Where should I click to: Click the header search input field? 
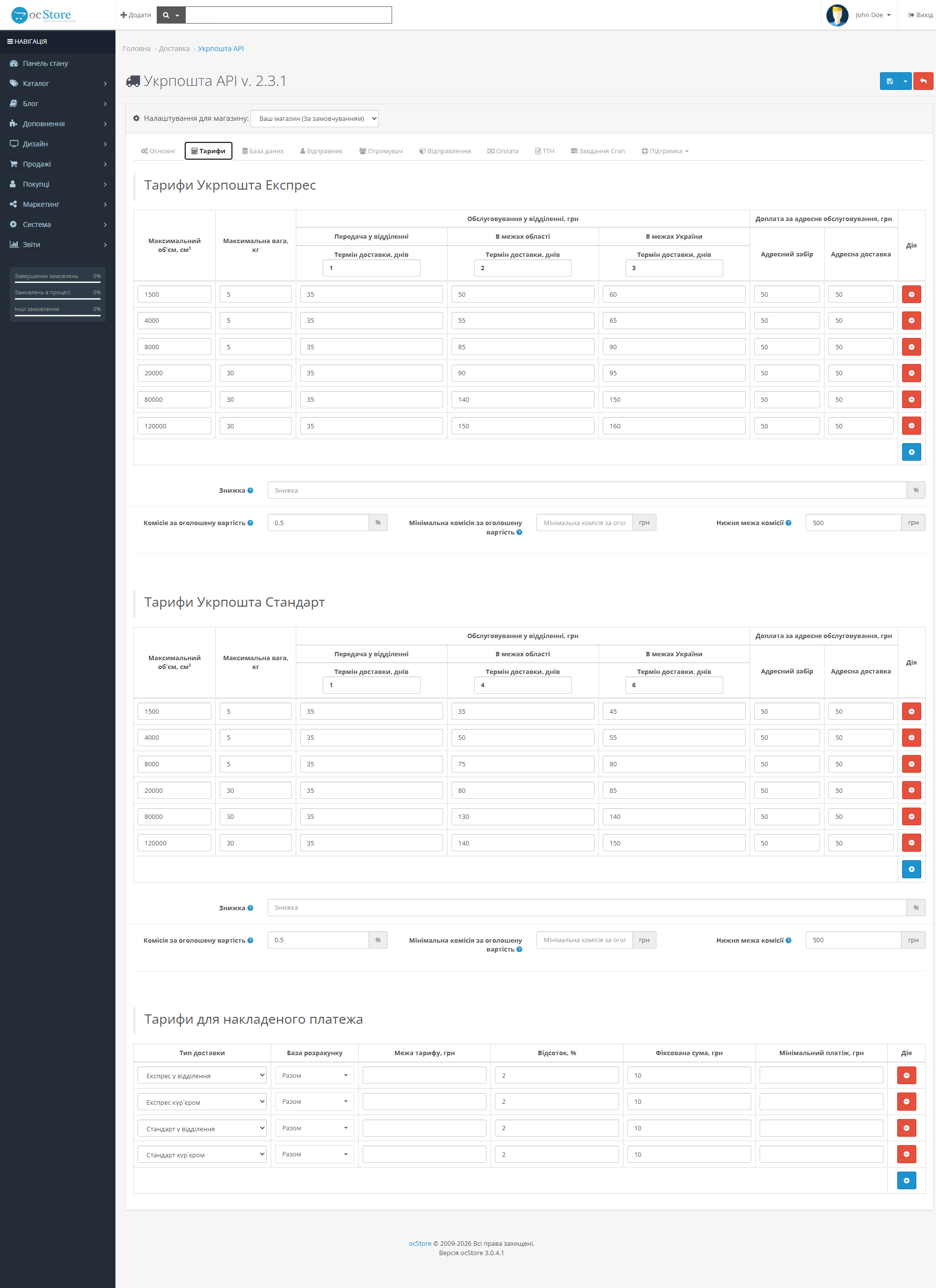pyautogui.click(x=289, y=15)
